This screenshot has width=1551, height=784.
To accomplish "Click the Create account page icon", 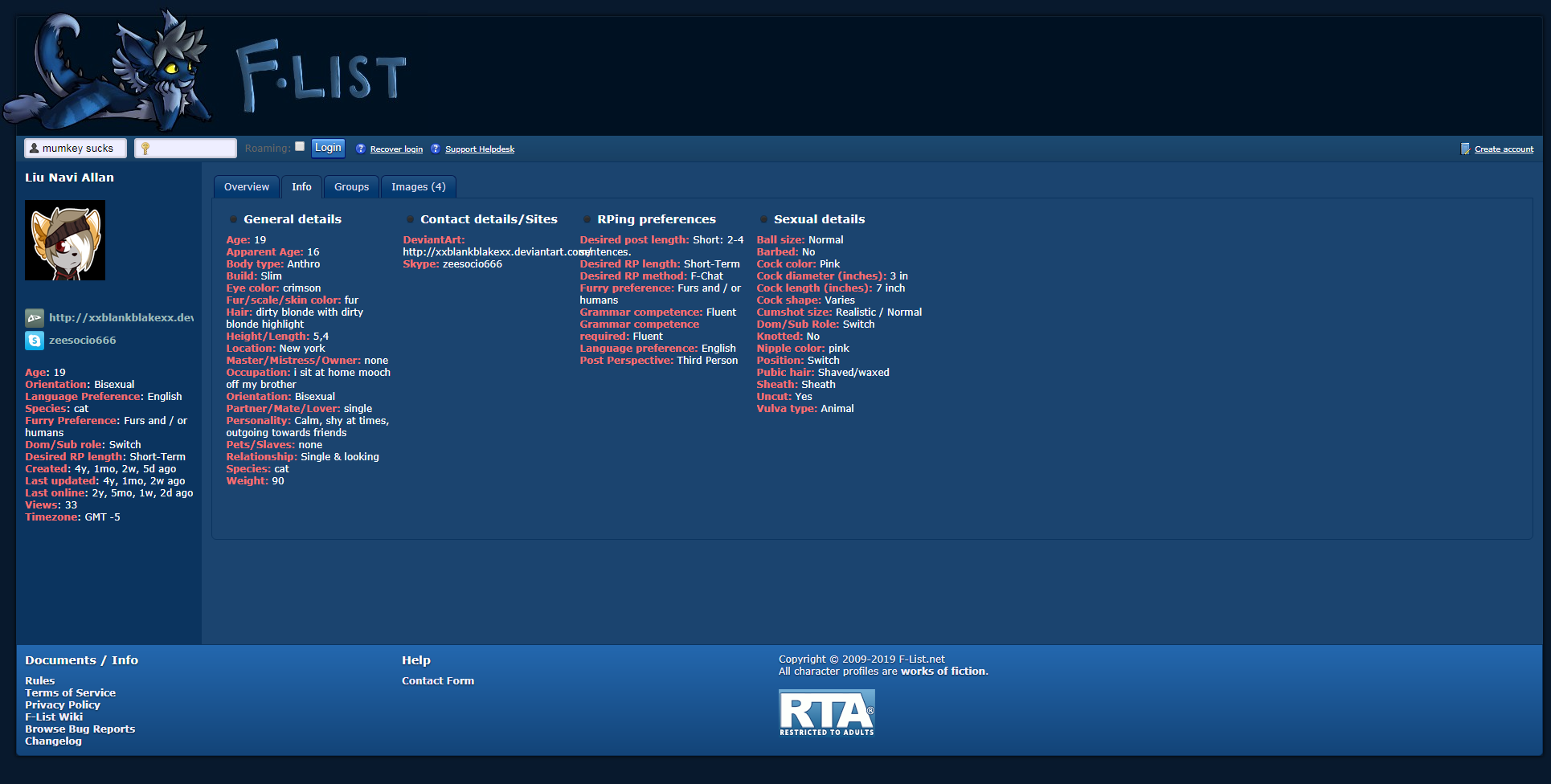I will 1465,149.
